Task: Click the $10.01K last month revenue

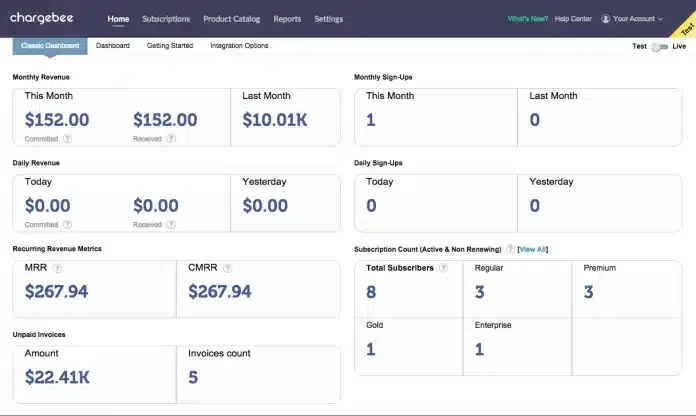Action: click(275, 119)
